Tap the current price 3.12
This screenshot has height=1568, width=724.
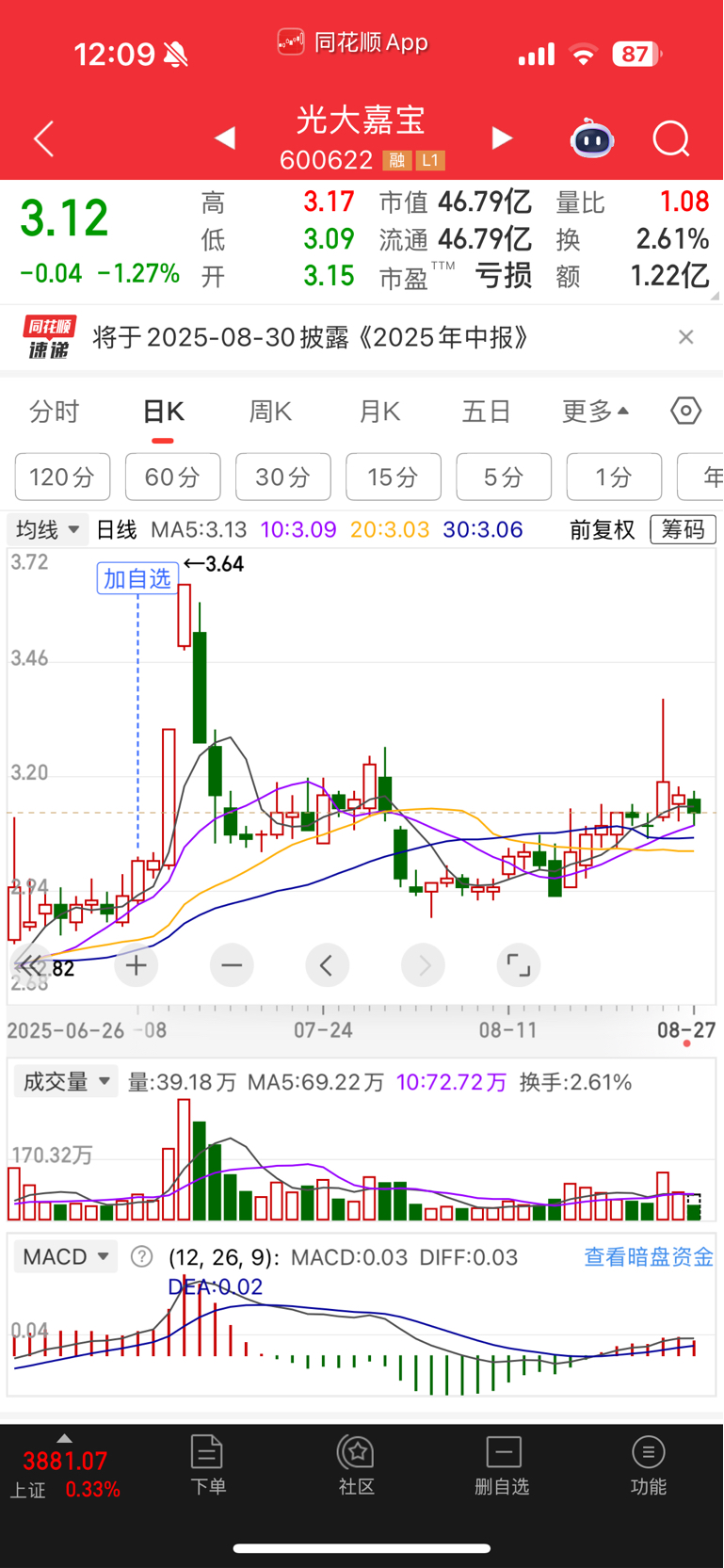(65, 218)
